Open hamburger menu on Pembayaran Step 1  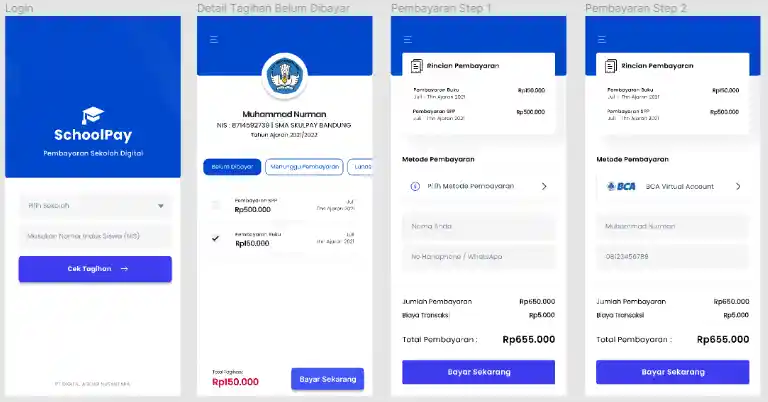click(x=408, y=40)
